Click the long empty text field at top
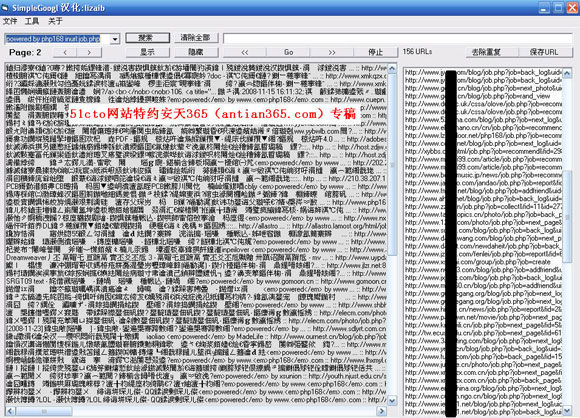The width and height of the screenshot is (580, 418). [x=398, y=38]
